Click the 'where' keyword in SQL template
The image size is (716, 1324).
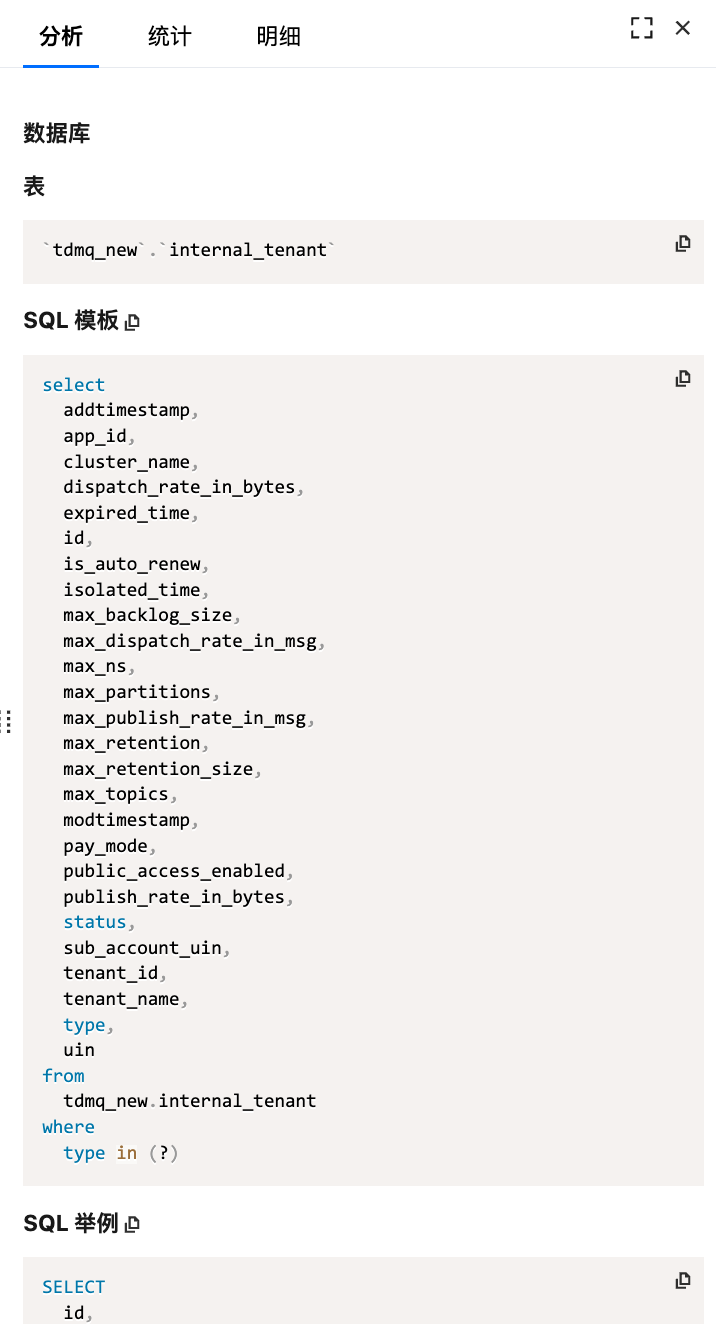[68, 1127]
